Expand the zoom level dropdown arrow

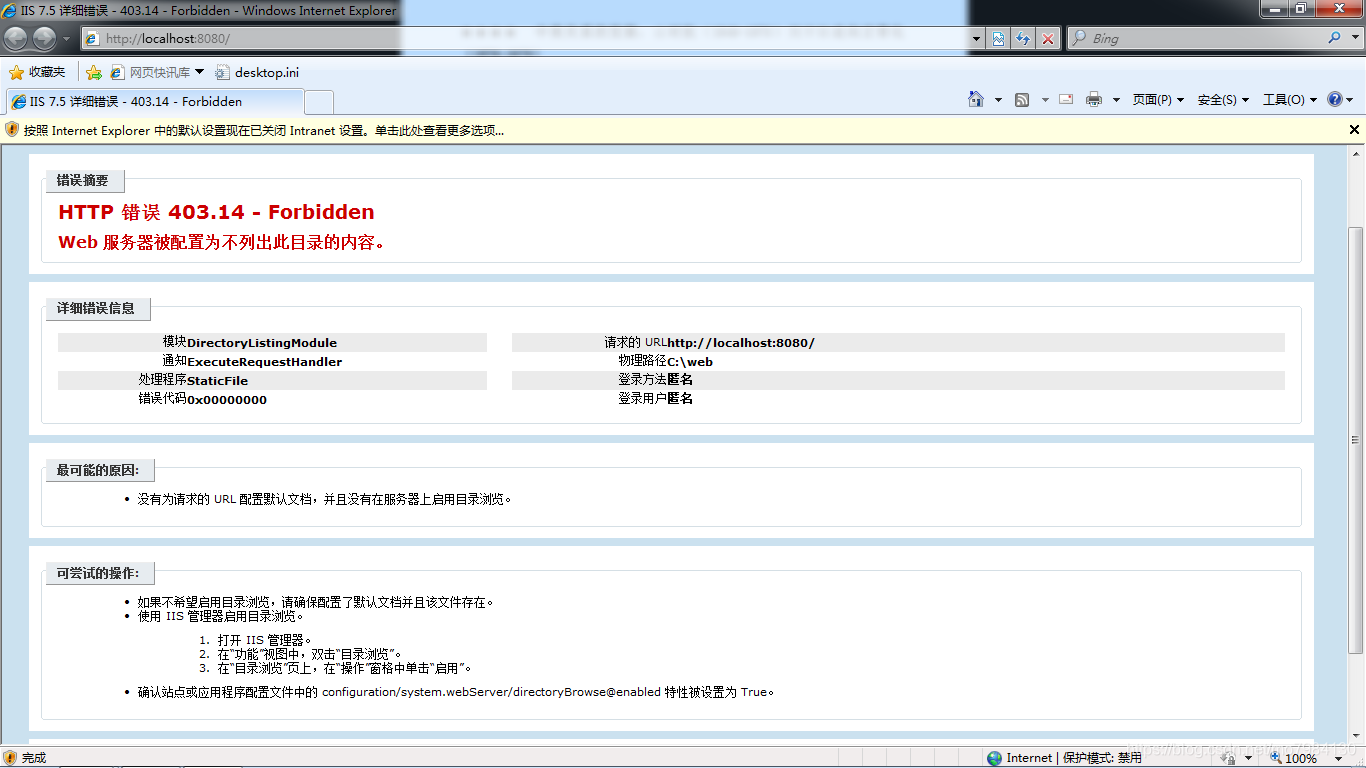click(x=1339, y=758)
